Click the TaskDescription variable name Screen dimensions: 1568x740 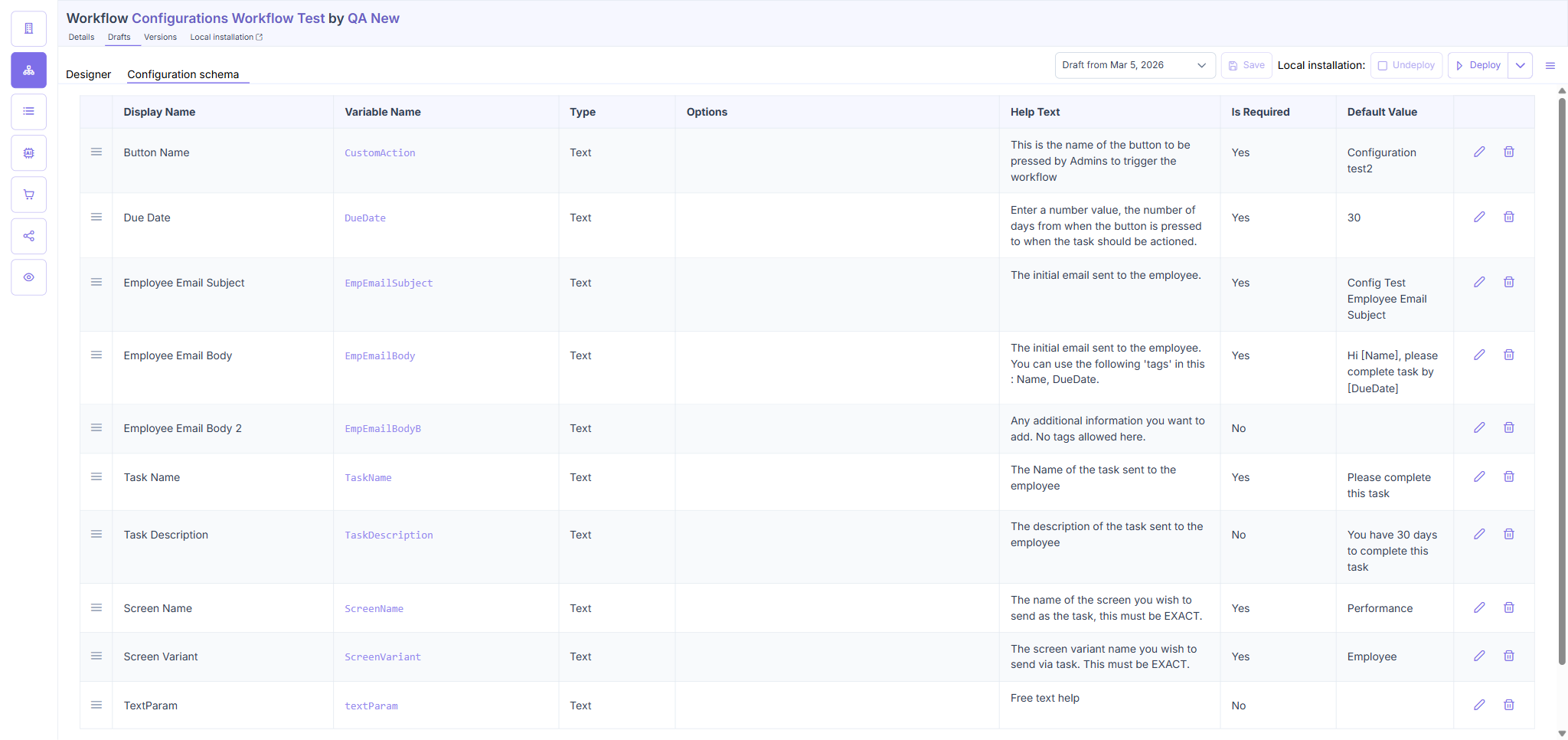click(x=388, y=535)
